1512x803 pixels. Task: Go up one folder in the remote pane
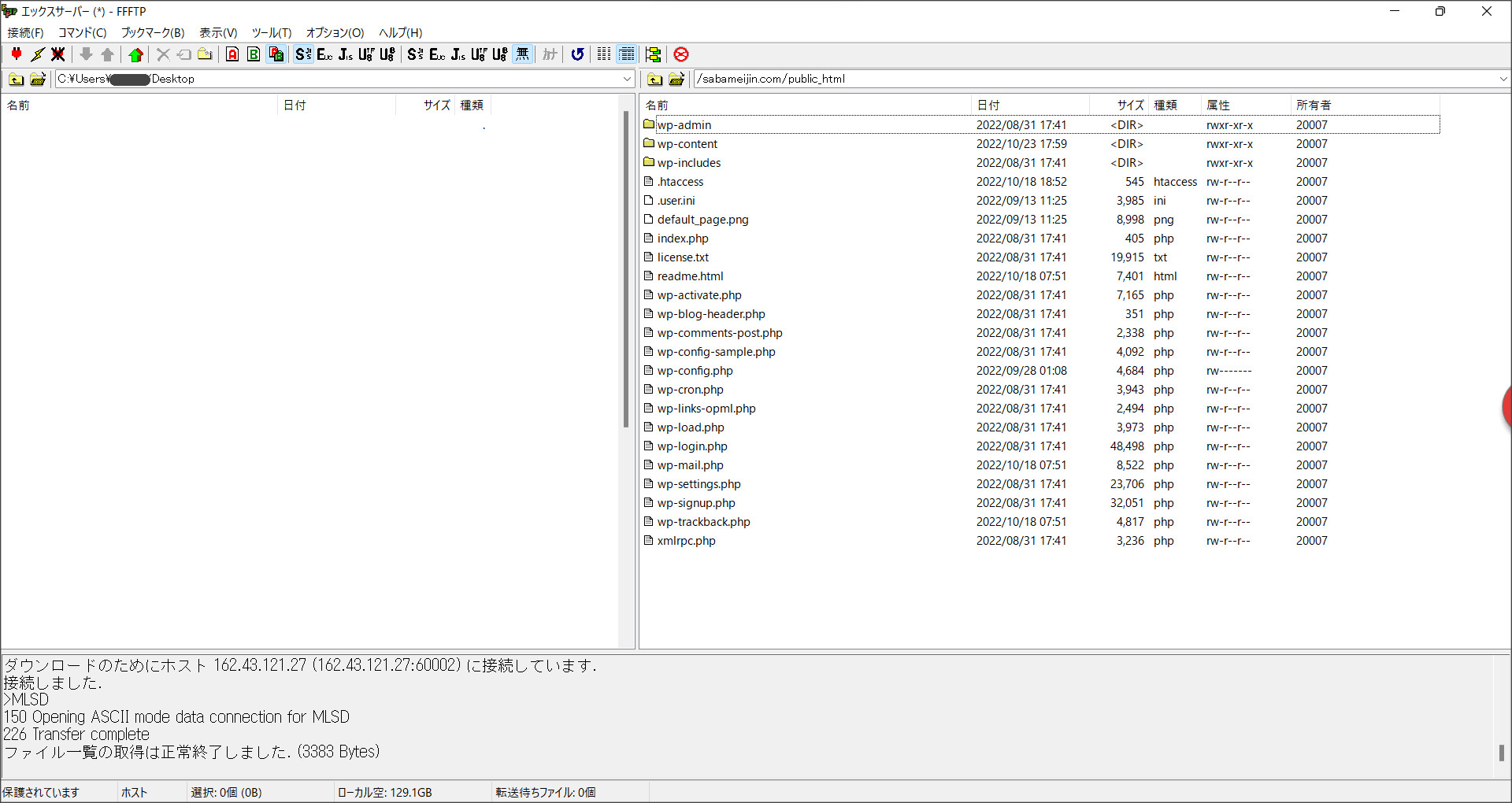click(654, 79)
